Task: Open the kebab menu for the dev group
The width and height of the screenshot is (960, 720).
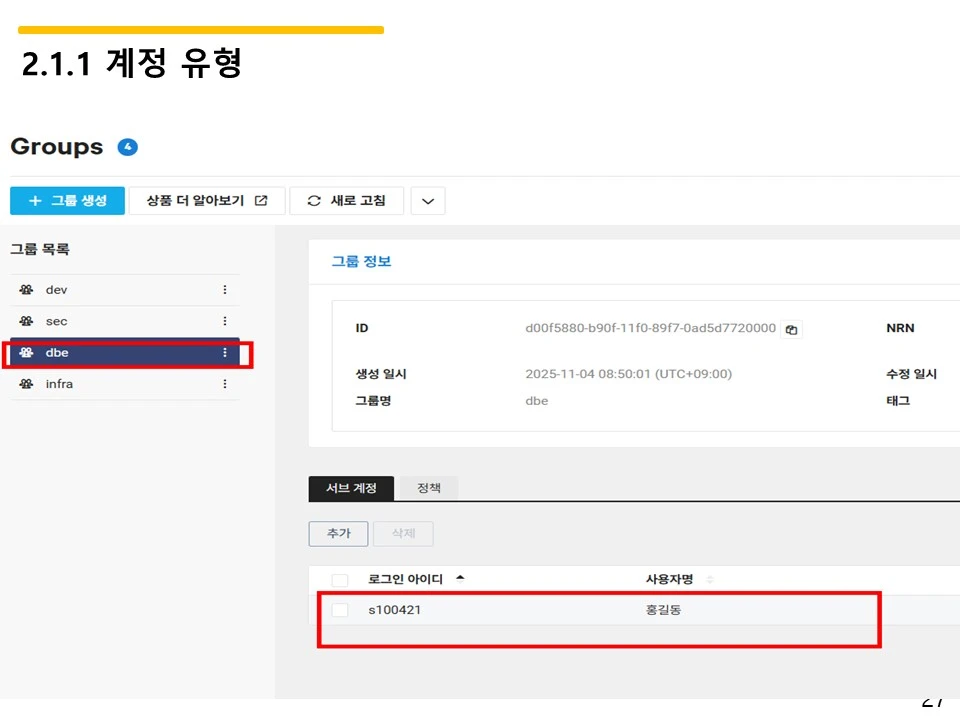Action: 224,289
